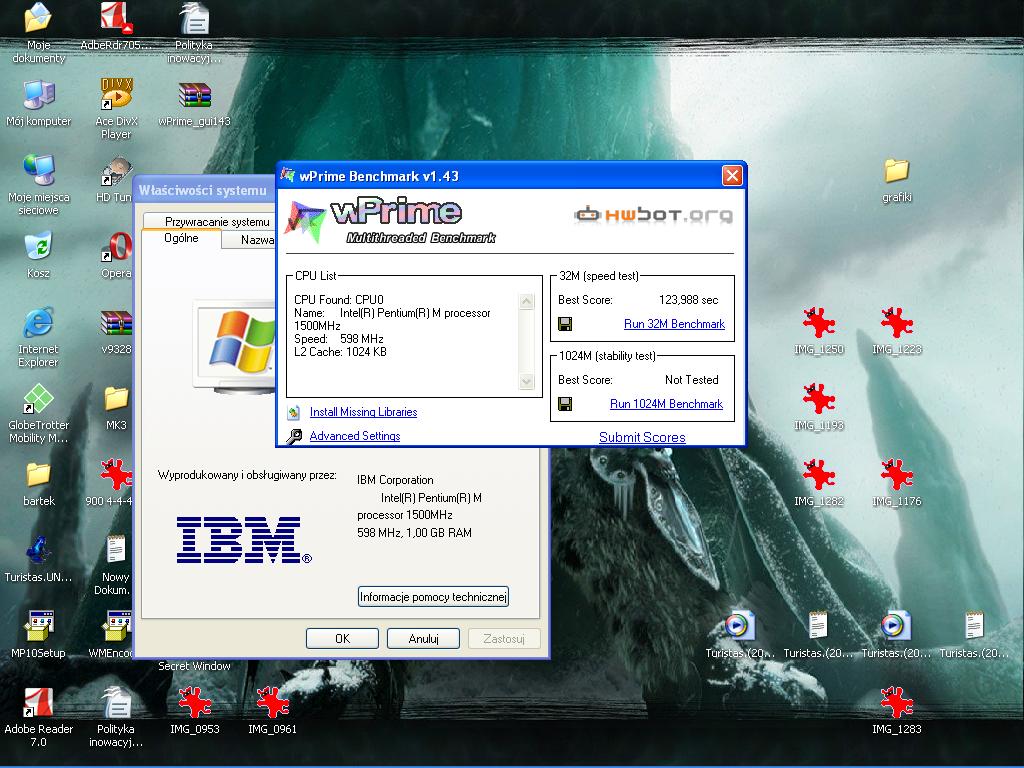Open Moje miejsca sieciowe icon
Viewport: 1024px width, 768px height.
point(39,184)
